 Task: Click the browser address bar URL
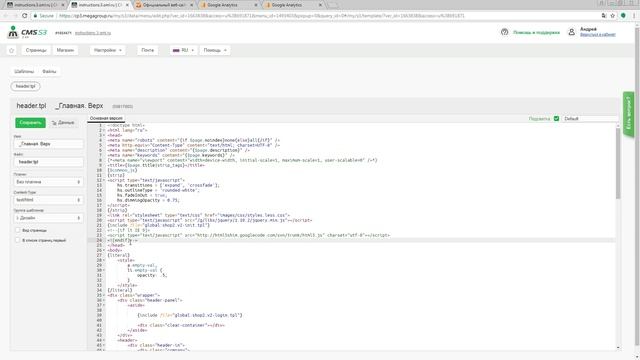click(x=261, y=16)
